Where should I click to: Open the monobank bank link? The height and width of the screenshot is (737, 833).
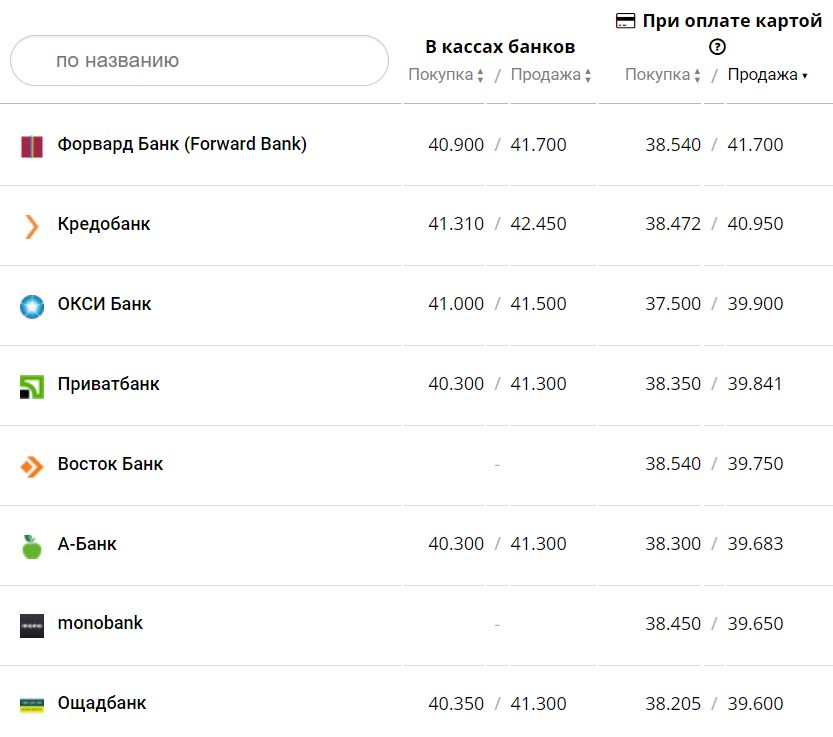coord(100,623)
